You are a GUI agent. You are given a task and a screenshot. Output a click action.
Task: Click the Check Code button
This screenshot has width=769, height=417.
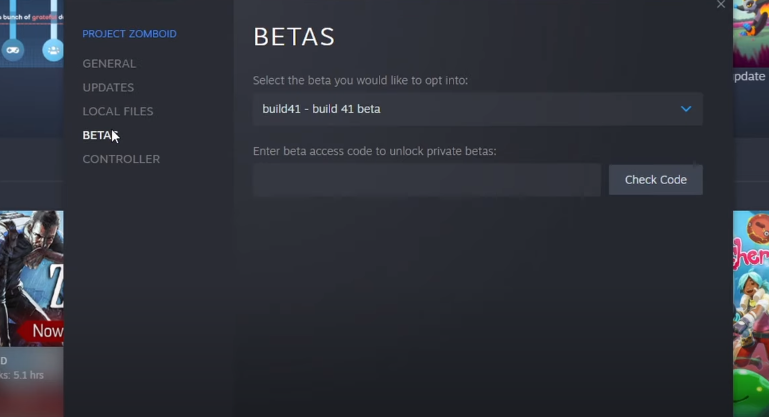(656, 180)
